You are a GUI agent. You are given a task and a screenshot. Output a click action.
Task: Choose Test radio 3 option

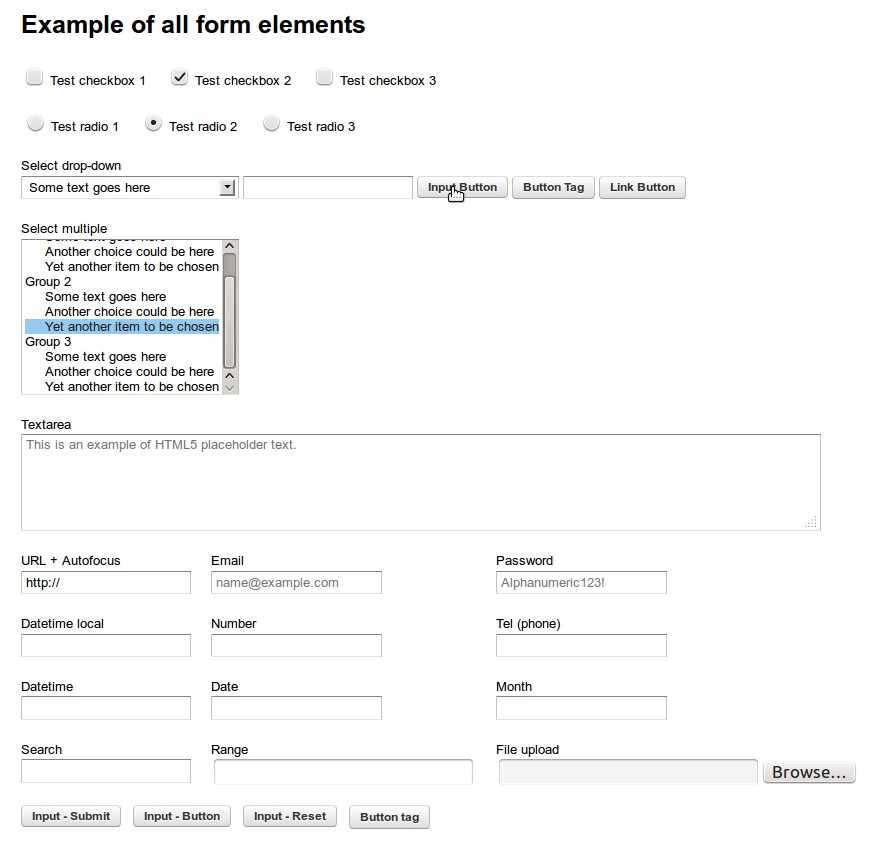click(x=271, y=123)
